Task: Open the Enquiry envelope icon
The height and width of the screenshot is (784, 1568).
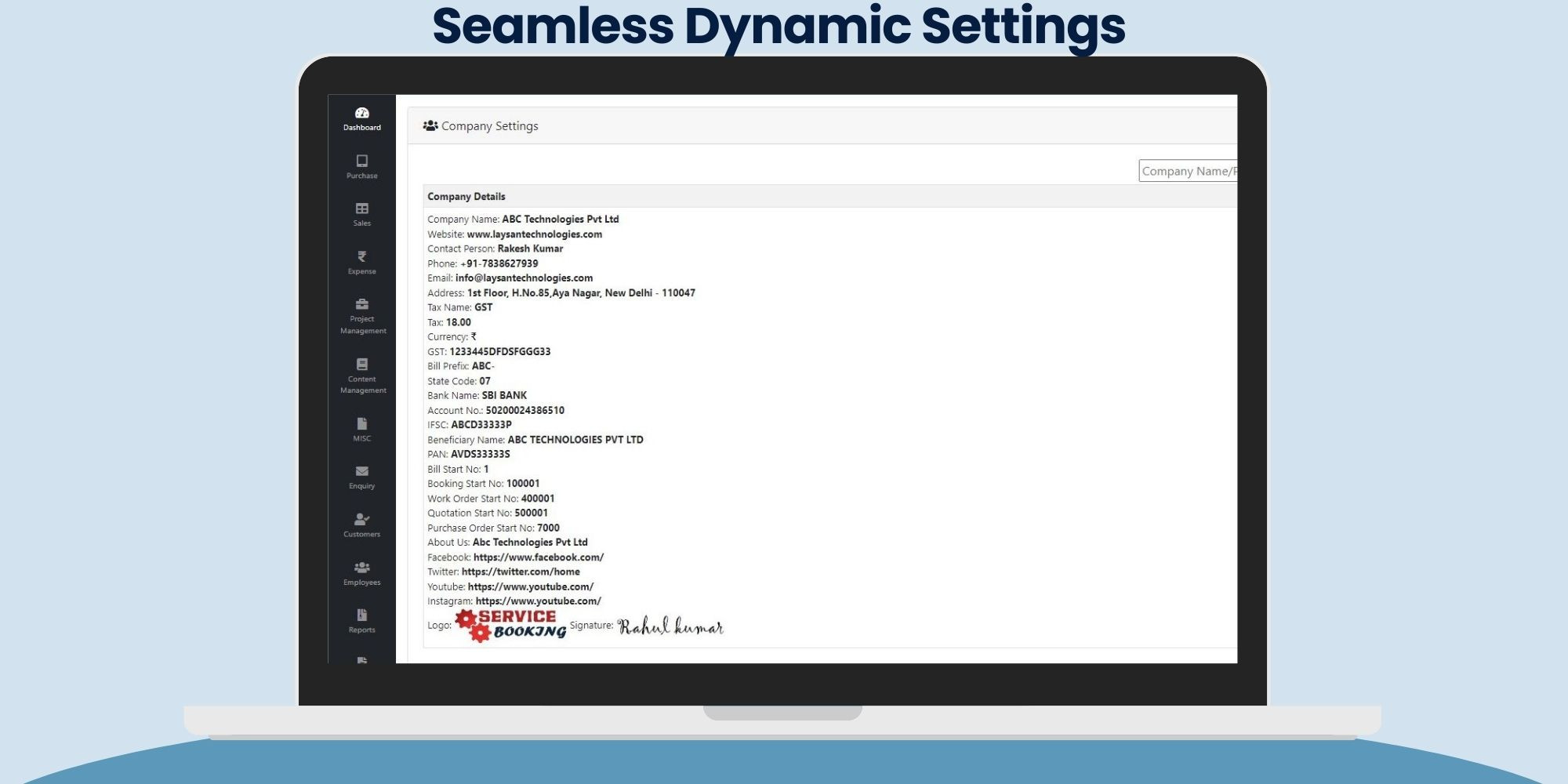Action: coord(361,471)
